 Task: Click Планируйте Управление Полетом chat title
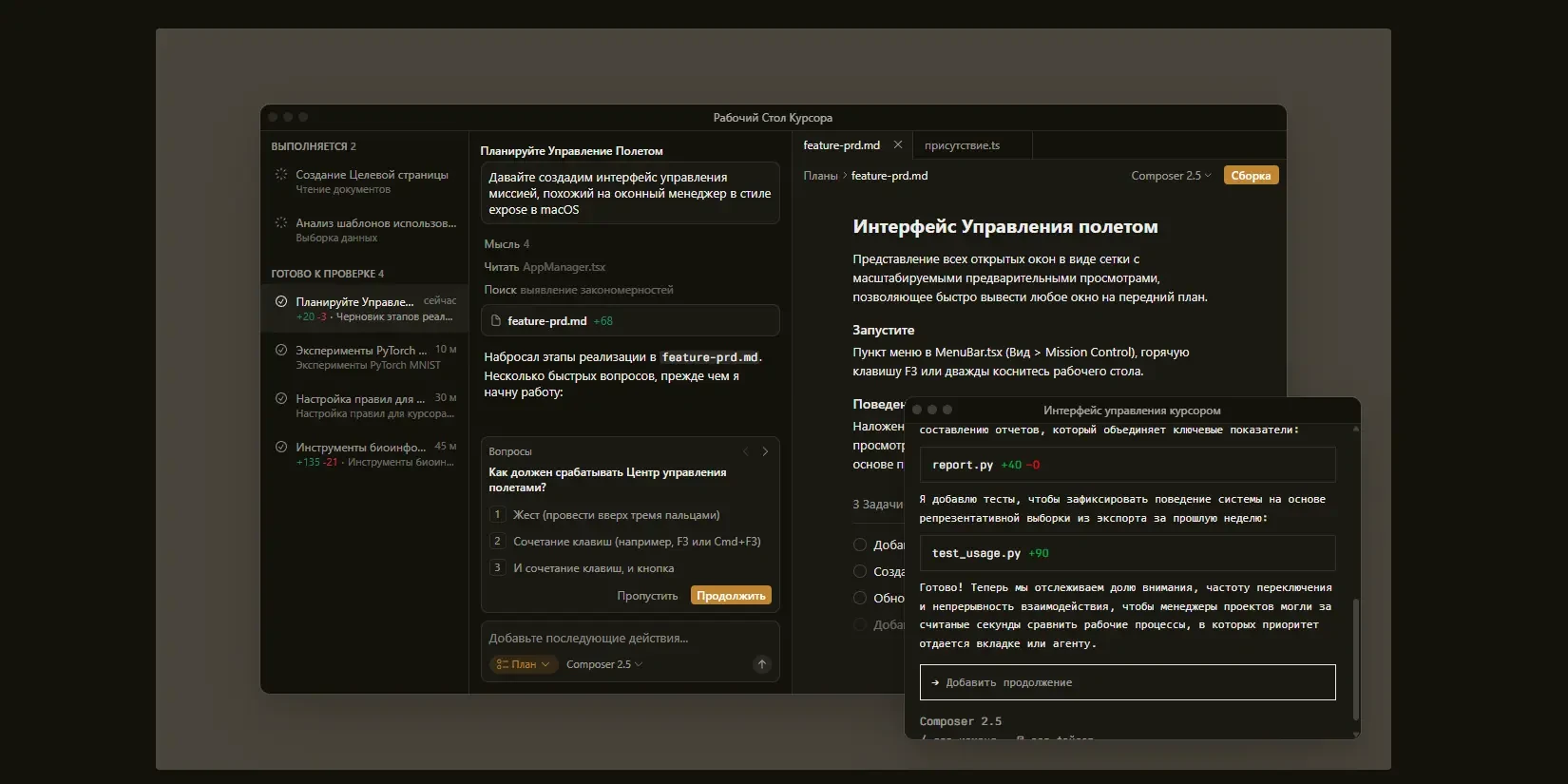[x=571, y=151]
